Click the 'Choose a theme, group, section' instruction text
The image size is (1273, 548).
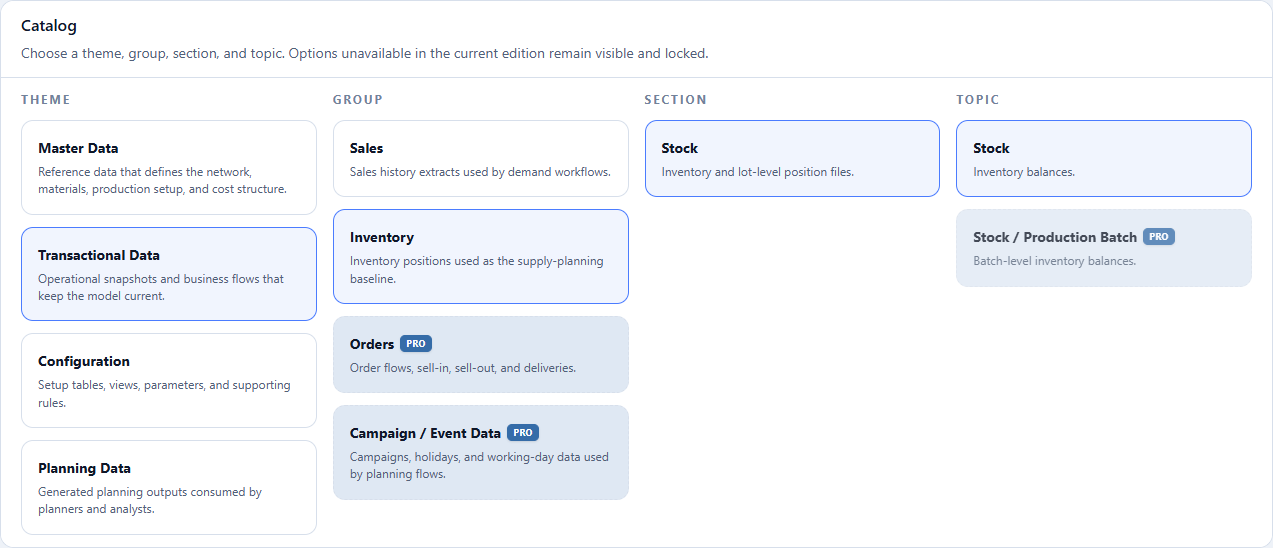pos(365,54)
